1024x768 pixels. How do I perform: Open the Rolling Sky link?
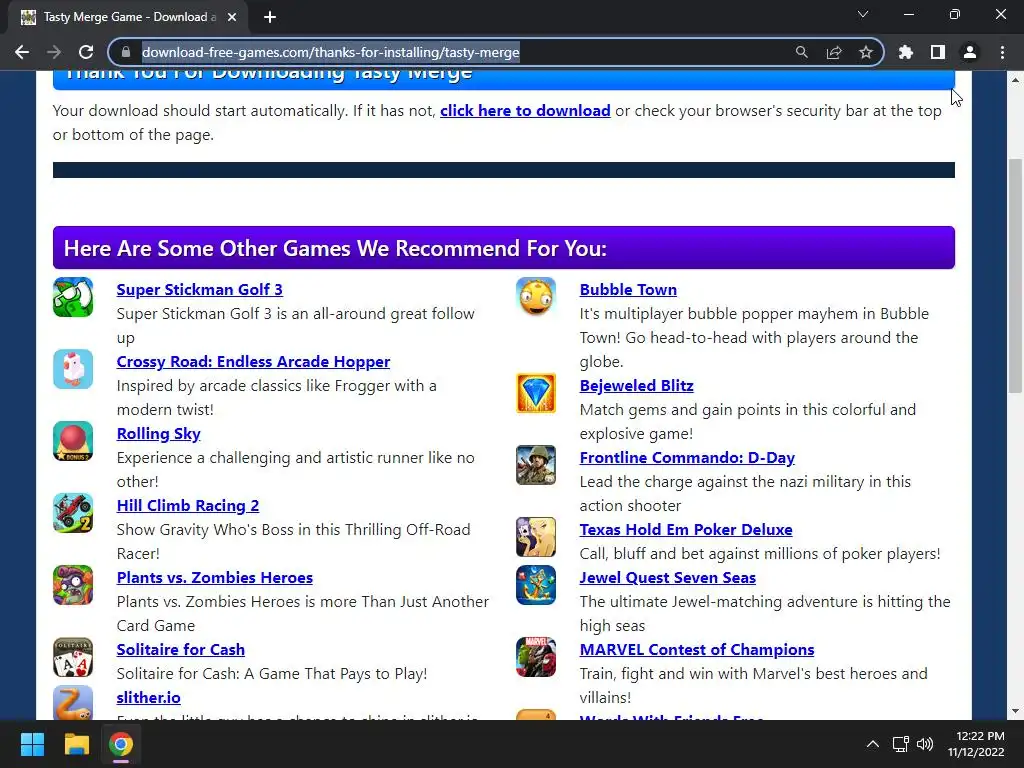coord(158,434)
